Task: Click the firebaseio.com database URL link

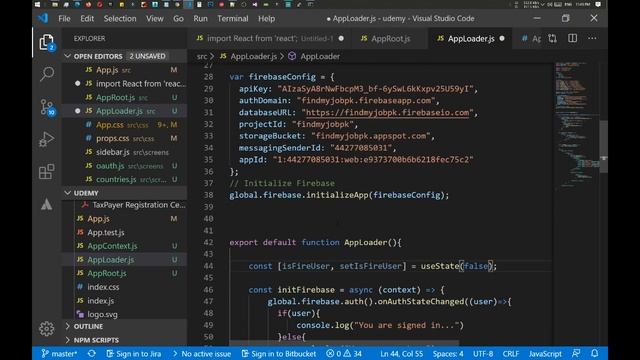Action: tap(387, 113)
